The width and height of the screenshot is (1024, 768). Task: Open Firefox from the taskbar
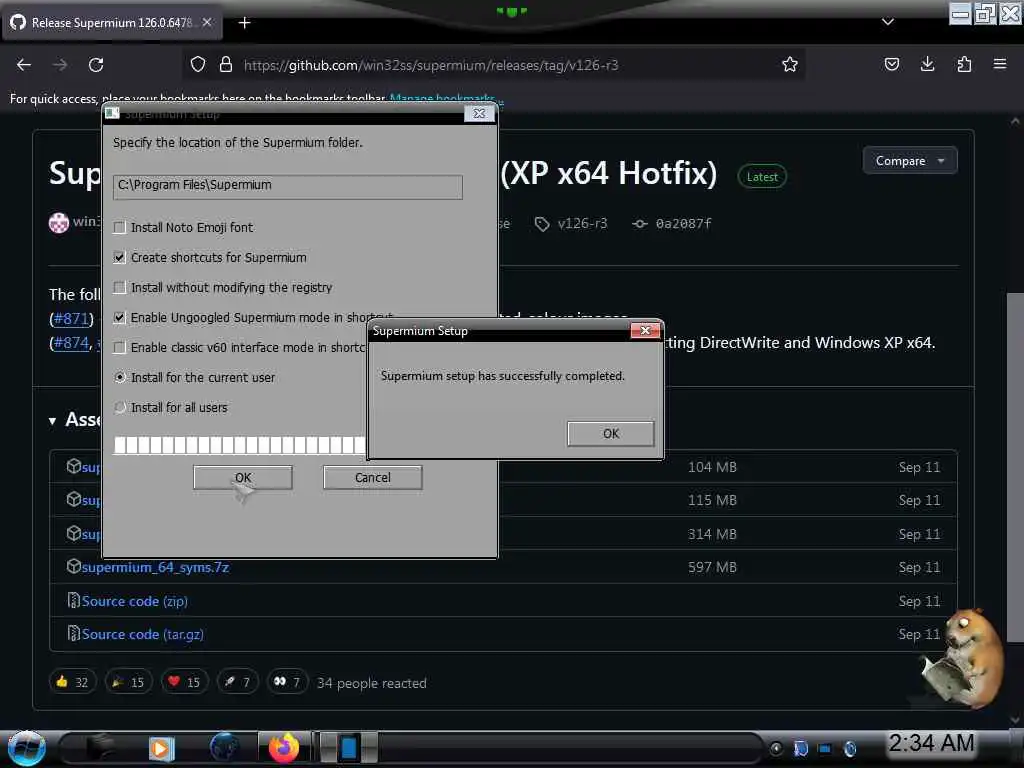coord(283,748)
